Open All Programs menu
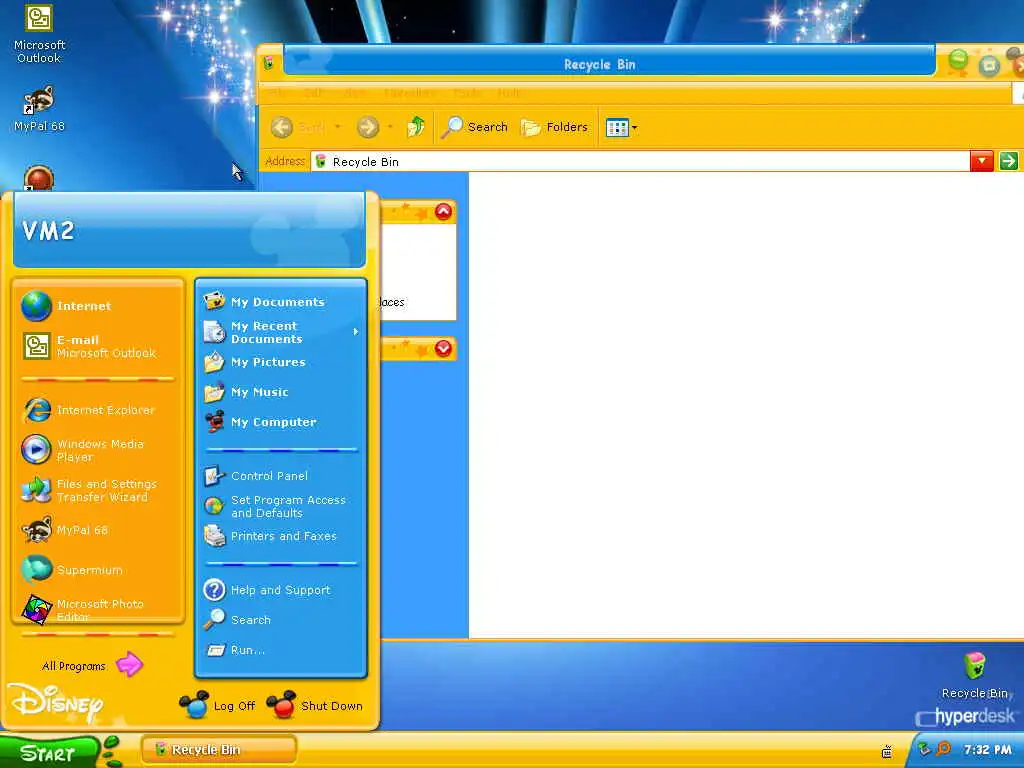 [x=91, y=665]
